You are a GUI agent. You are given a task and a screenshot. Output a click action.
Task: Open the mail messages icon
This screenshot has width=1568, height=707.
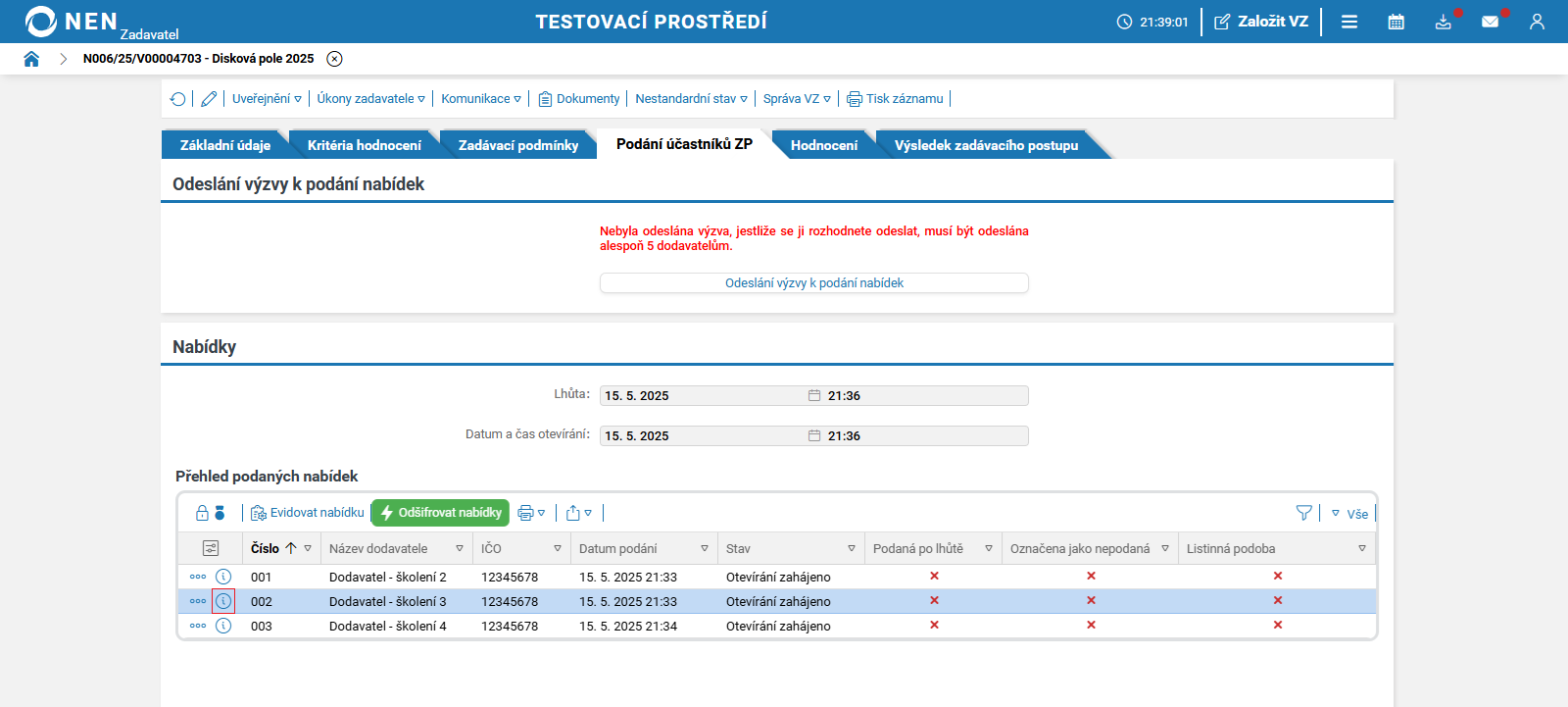click(x=1490, y=22)
